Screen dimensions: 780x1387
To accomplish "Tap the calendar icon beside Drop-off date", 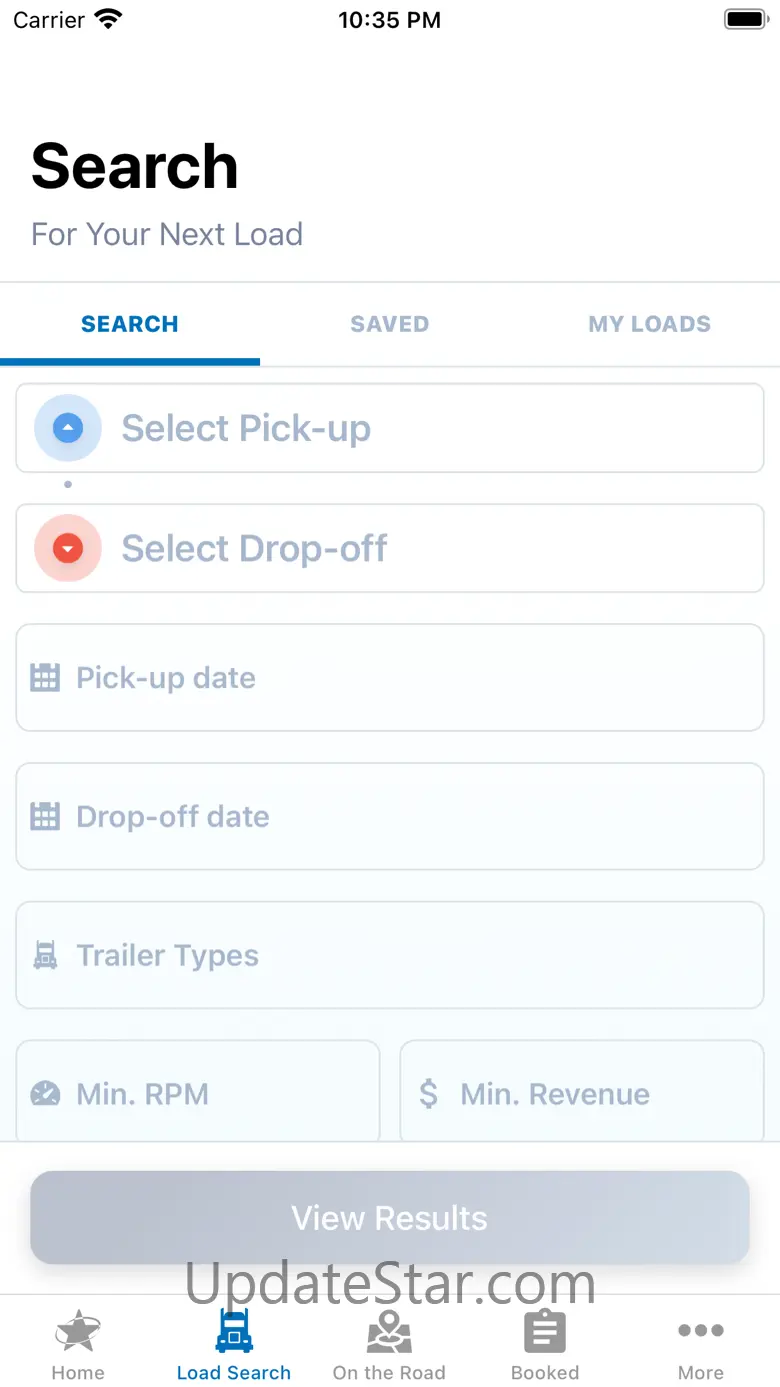I will [45, 816].
